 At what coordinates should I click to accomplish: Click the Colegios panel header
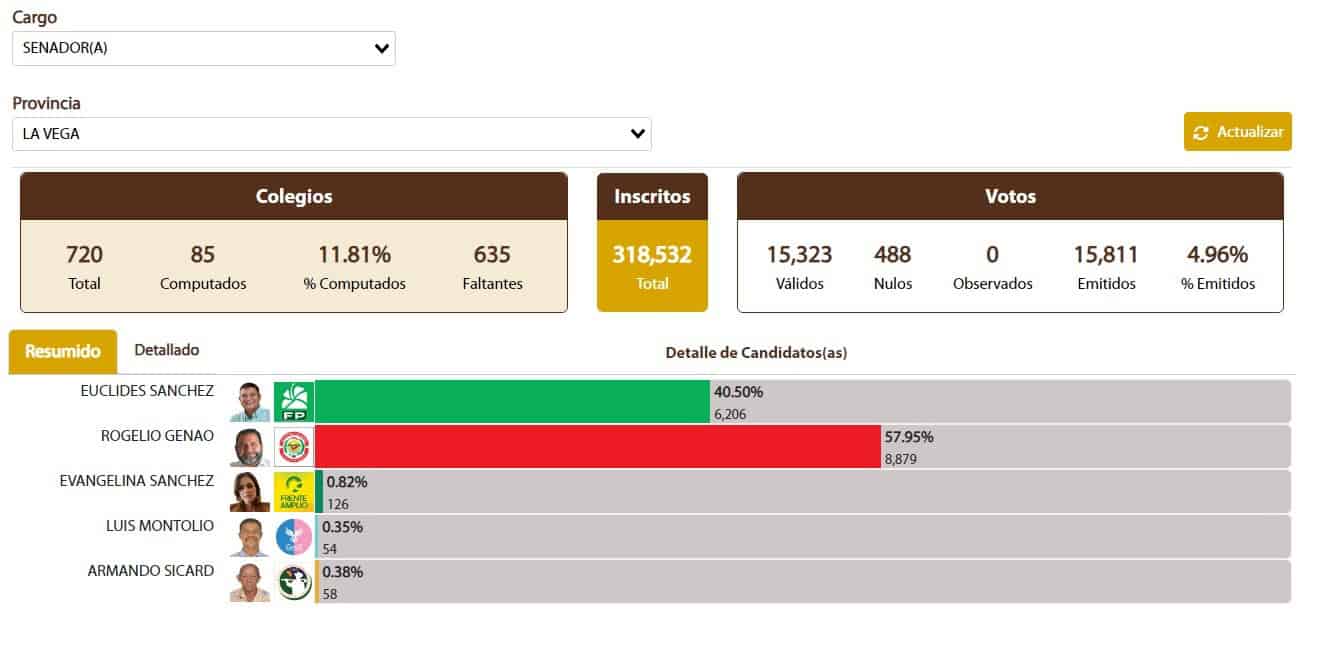294,197
